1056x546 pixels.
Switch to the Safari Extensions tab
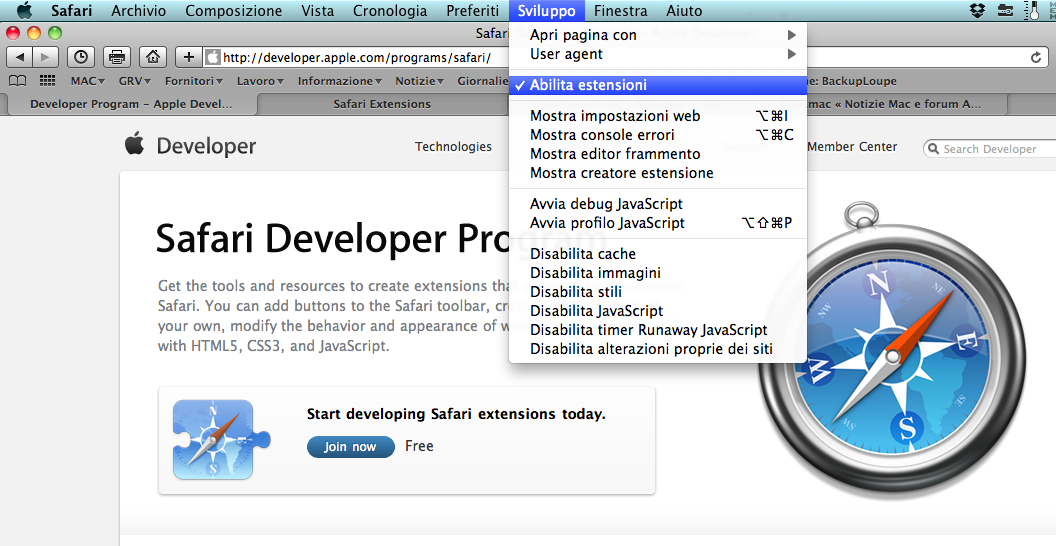tap(382, 104)
